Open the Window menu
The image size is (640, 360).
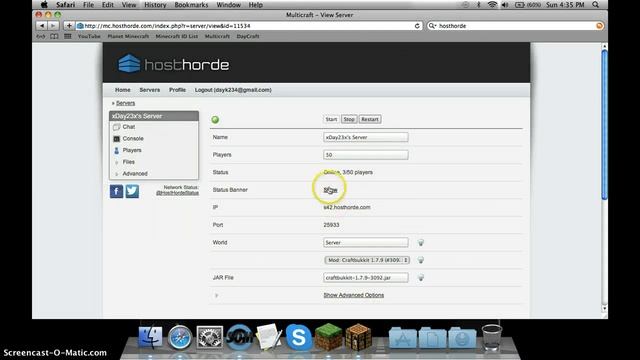(228, 5)
